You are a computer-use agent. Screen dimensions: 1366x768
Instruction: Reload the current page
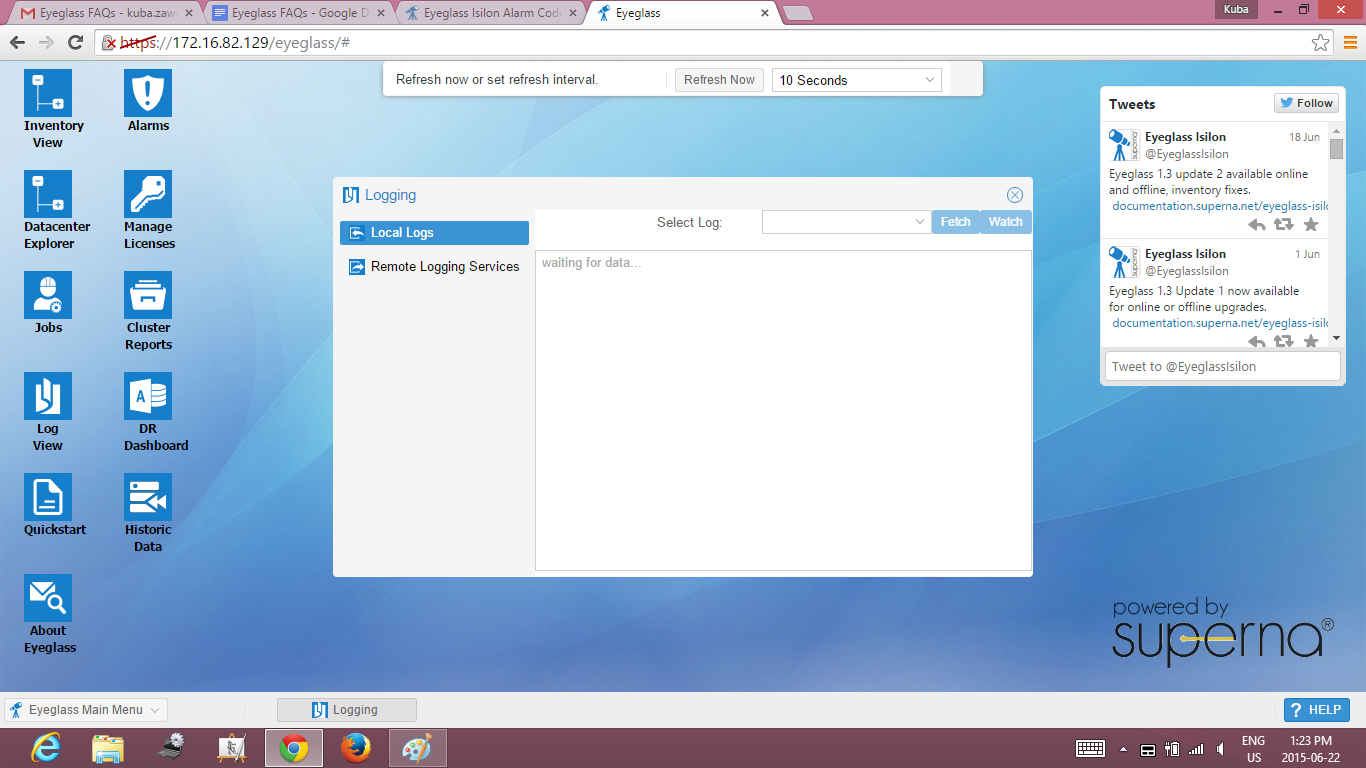pyautogui.click(x=75, y=42)
